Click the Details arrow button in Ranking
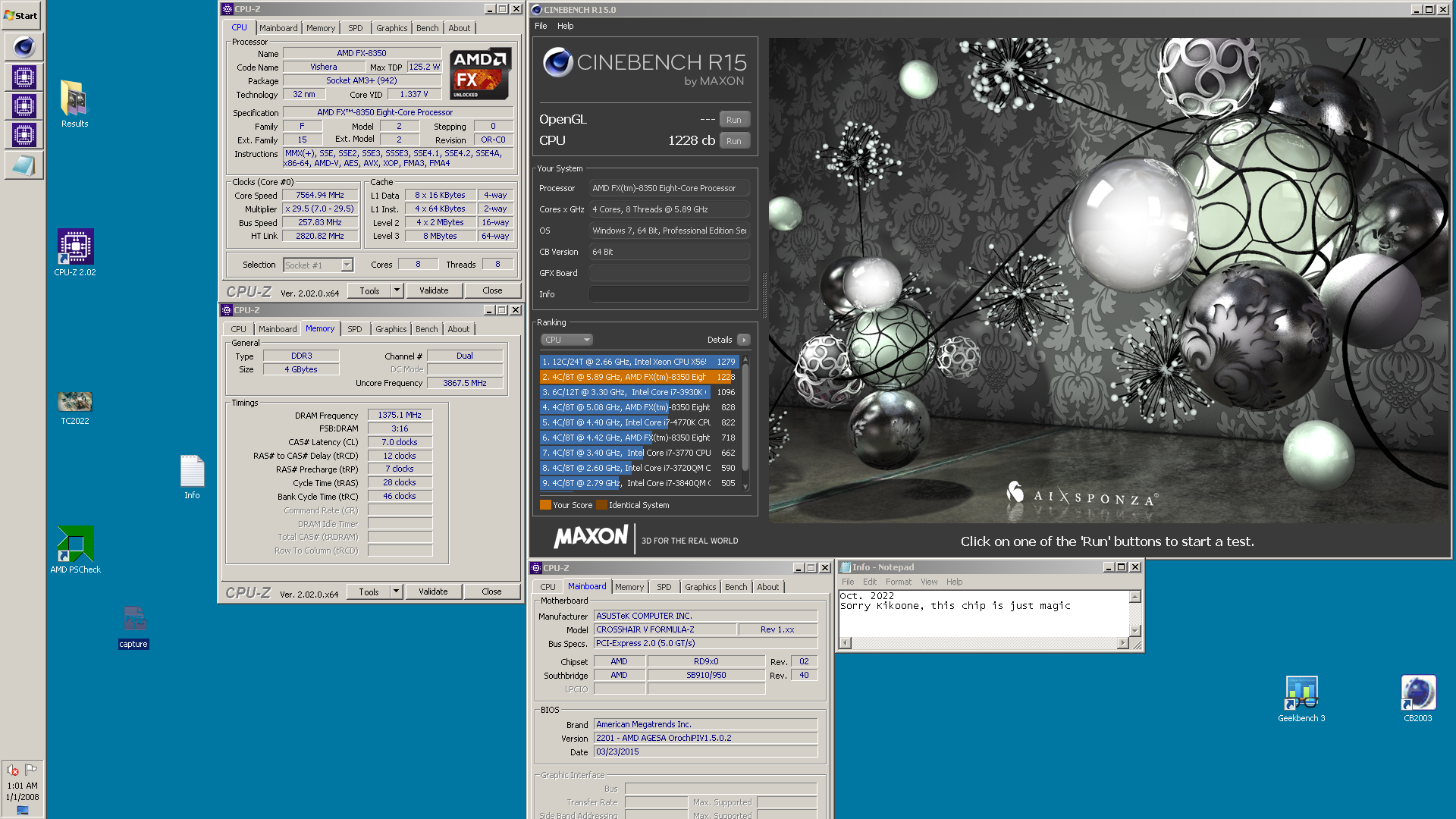The height and width of the screenshot is (819, 1456). tap(744, 340)
